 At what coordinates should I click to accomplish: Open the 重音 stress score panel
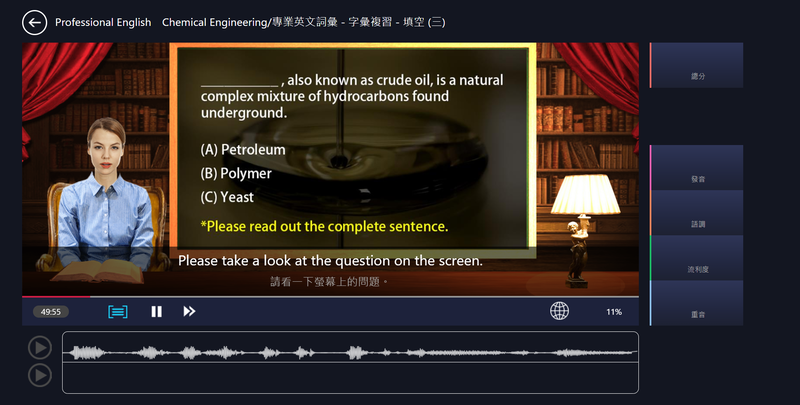[697, 303]
